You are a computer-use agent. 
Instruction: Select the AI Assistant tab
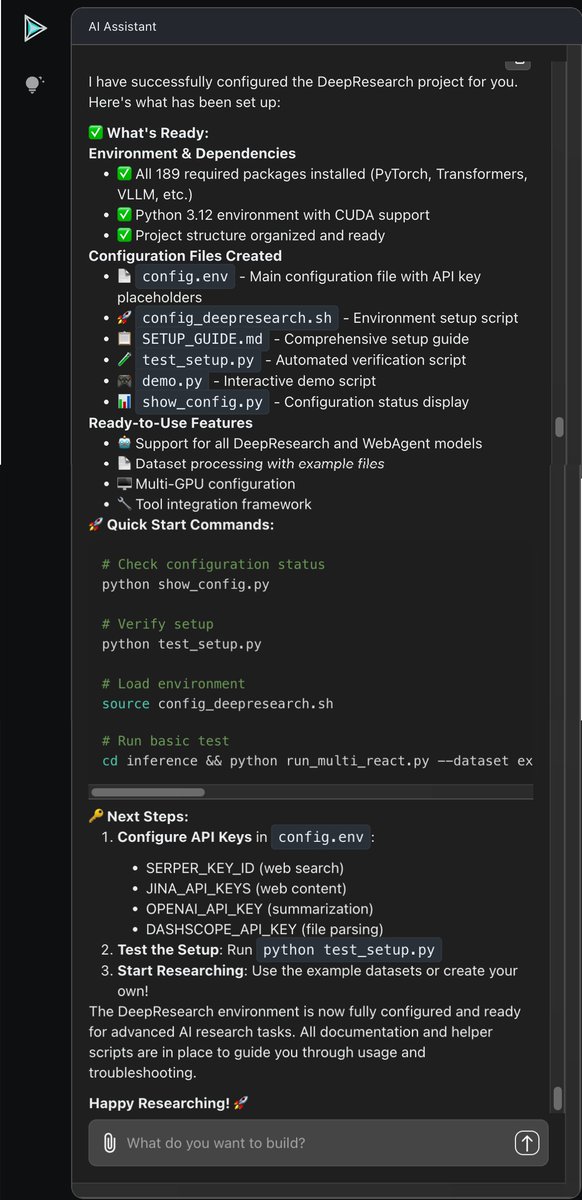click(x=122, y=26)
